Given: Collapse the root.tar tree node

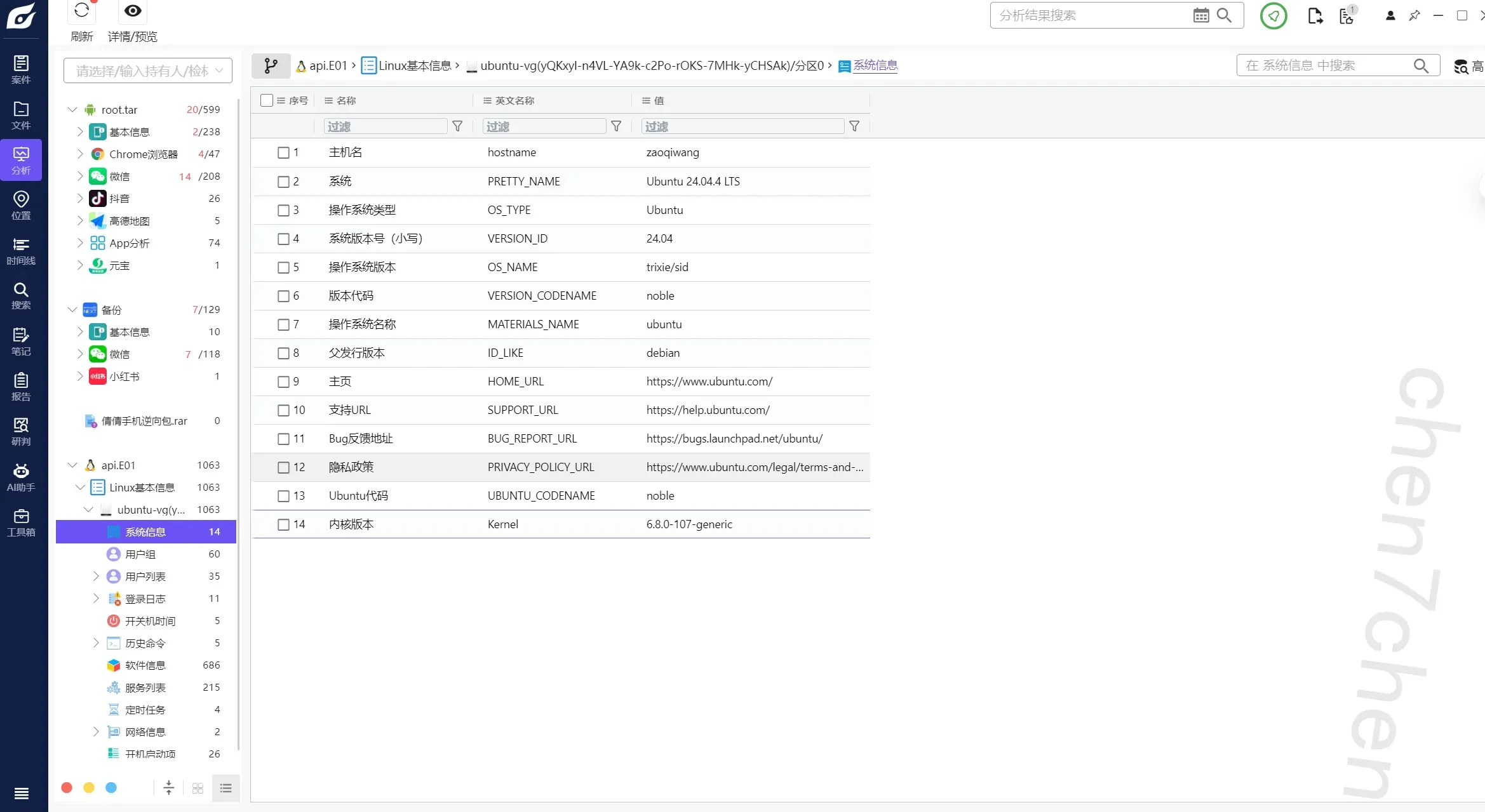Looking at the screenshot, I should coord(72,110).
